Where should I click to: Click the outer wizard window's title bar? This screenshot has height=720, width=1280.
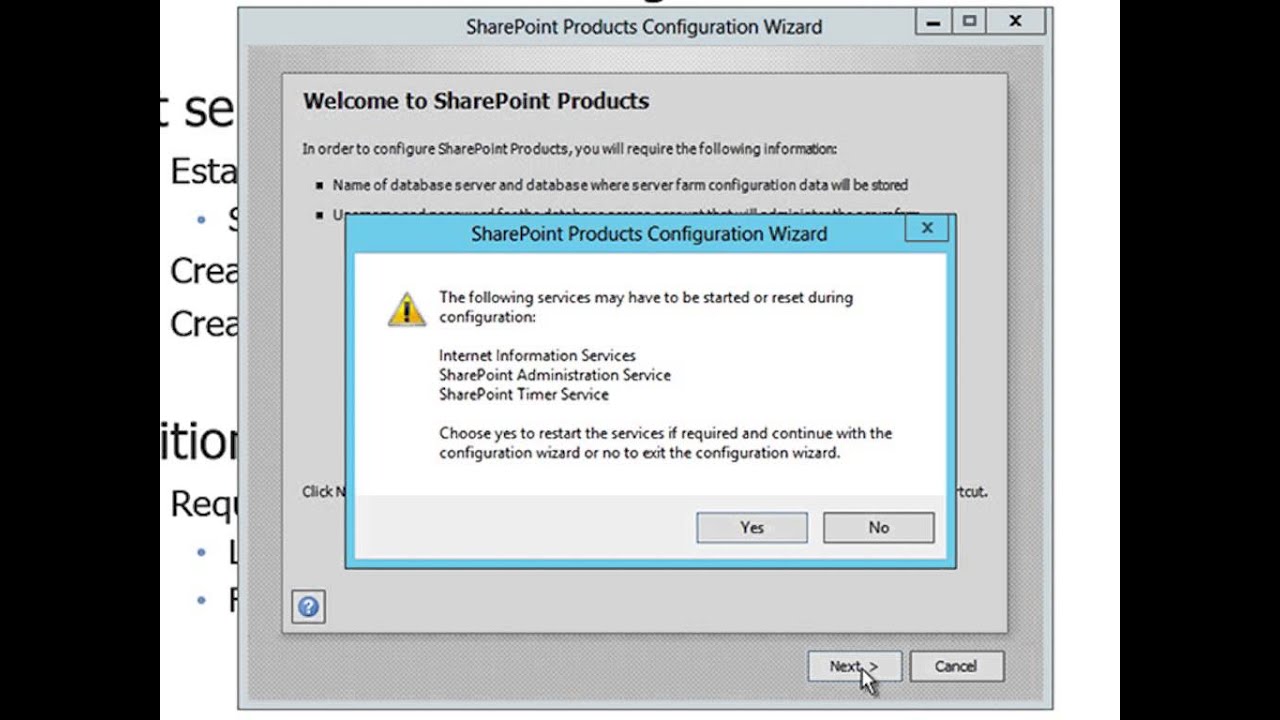click(x=643, y=27)
